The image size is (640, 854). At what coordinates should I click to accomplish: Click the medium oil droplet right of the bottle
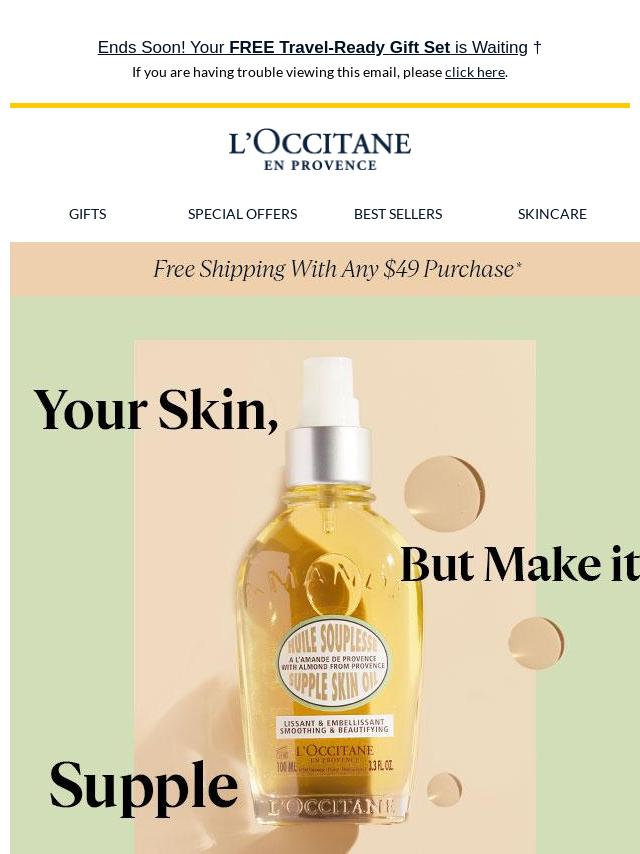[536, 643]
